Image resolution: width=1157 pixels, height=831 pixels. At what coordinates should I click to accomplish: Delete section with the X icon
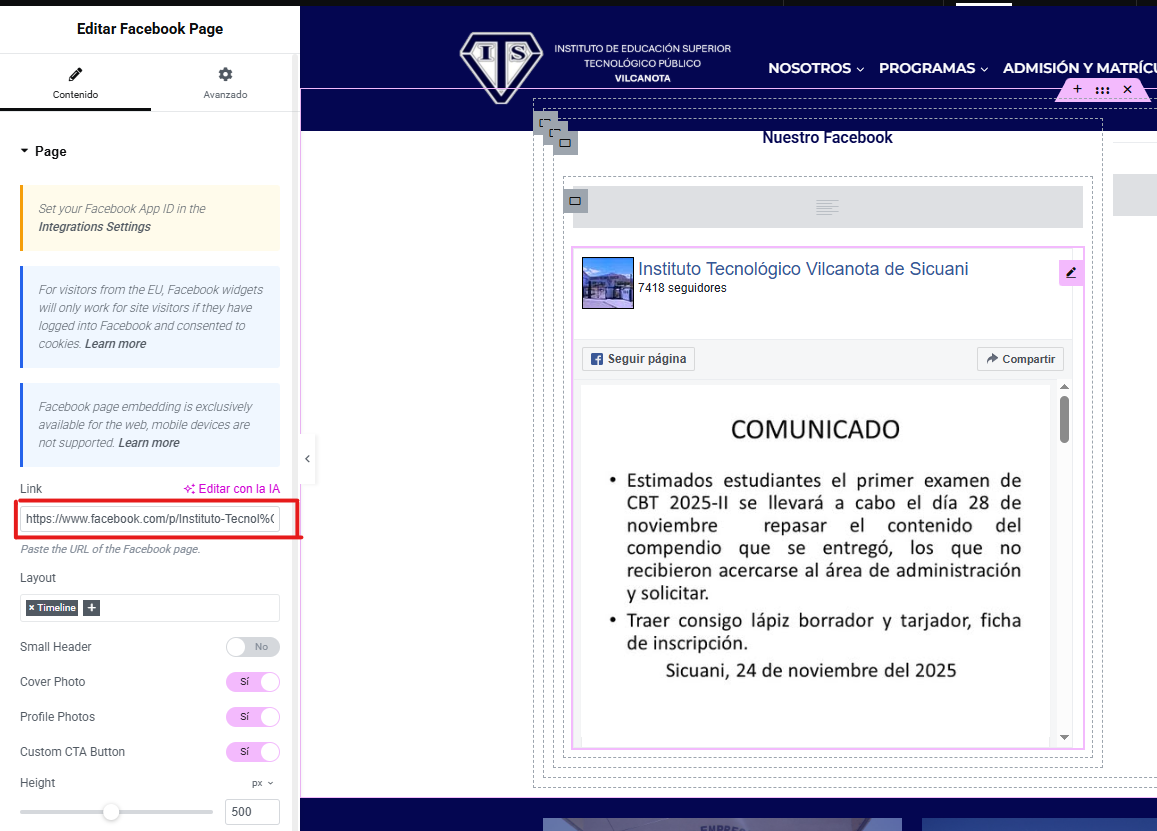click(1127, 90)
